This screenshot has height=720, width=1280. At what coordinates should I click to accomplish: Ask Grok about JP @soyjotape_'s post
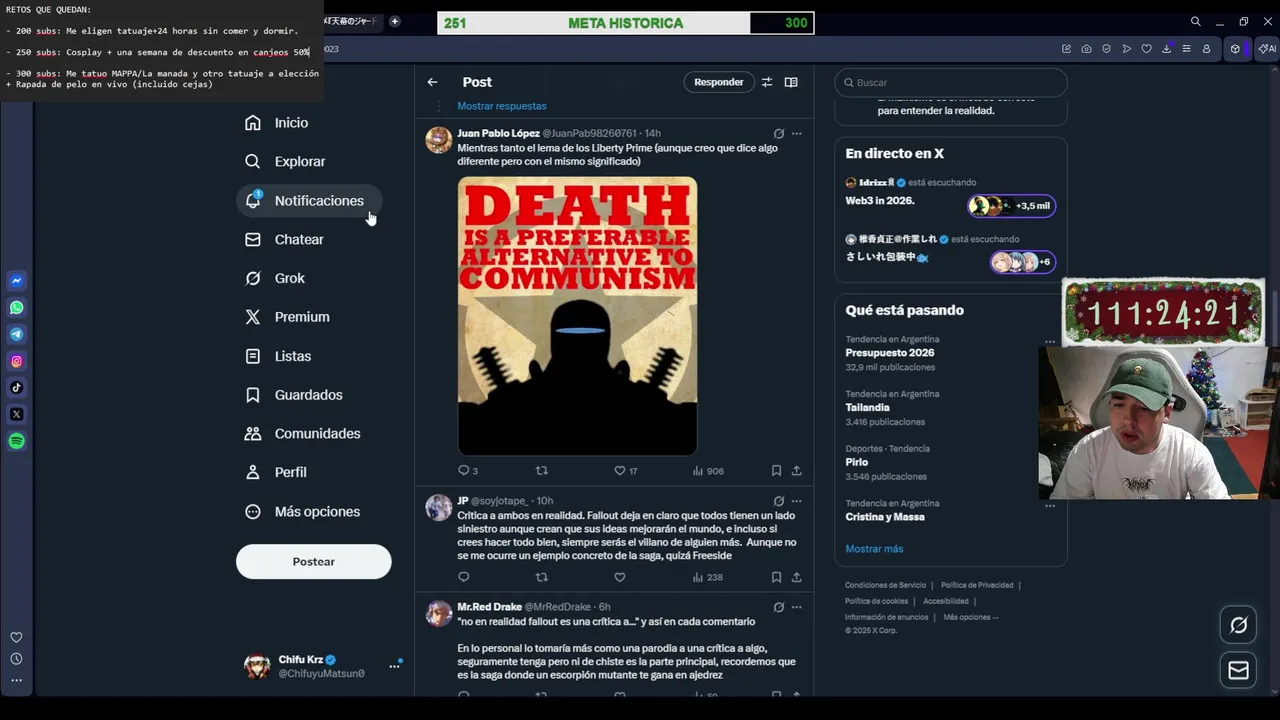pos(778,501)
